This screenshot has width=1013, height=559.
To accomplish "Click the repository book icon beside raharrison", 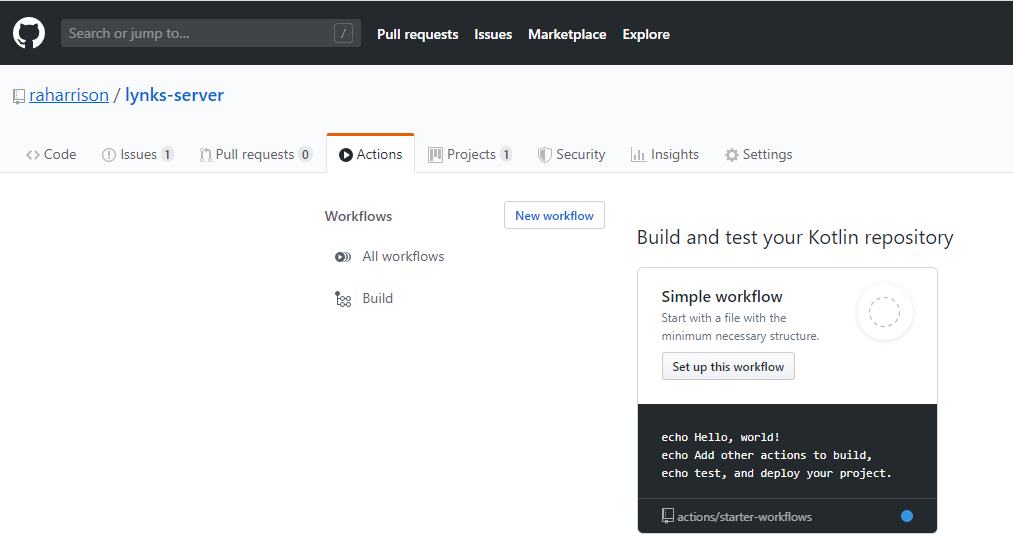I will point(19,96).
